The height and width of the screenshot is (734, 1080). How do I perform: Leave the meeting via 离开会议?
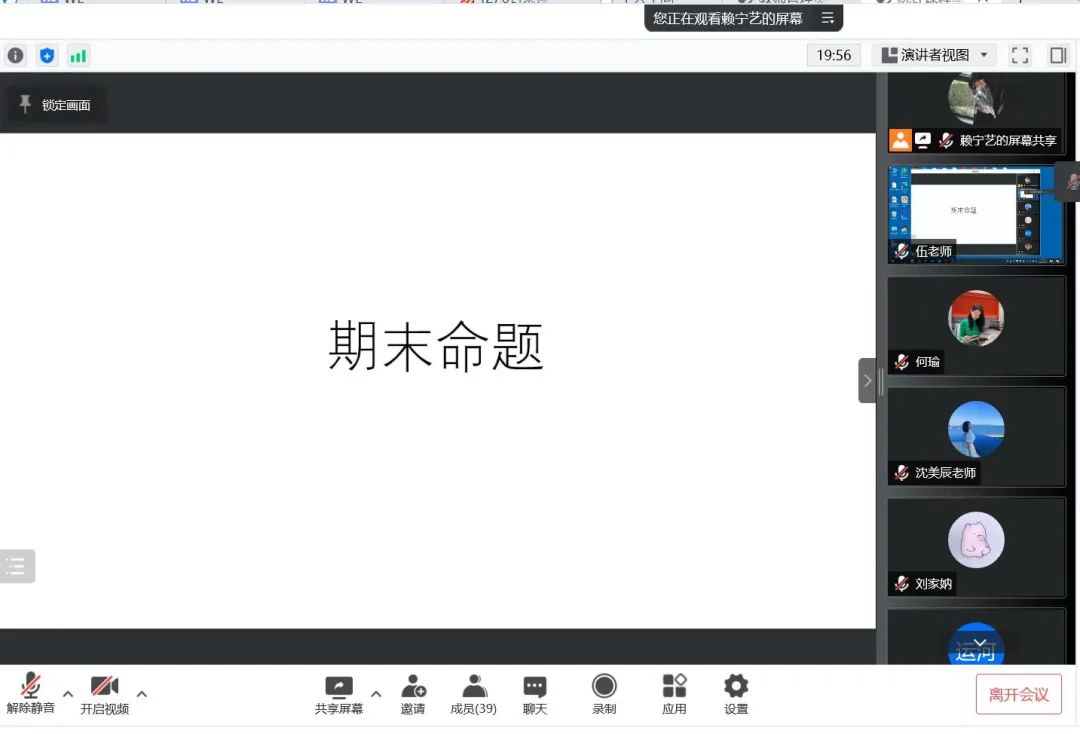1018,693
